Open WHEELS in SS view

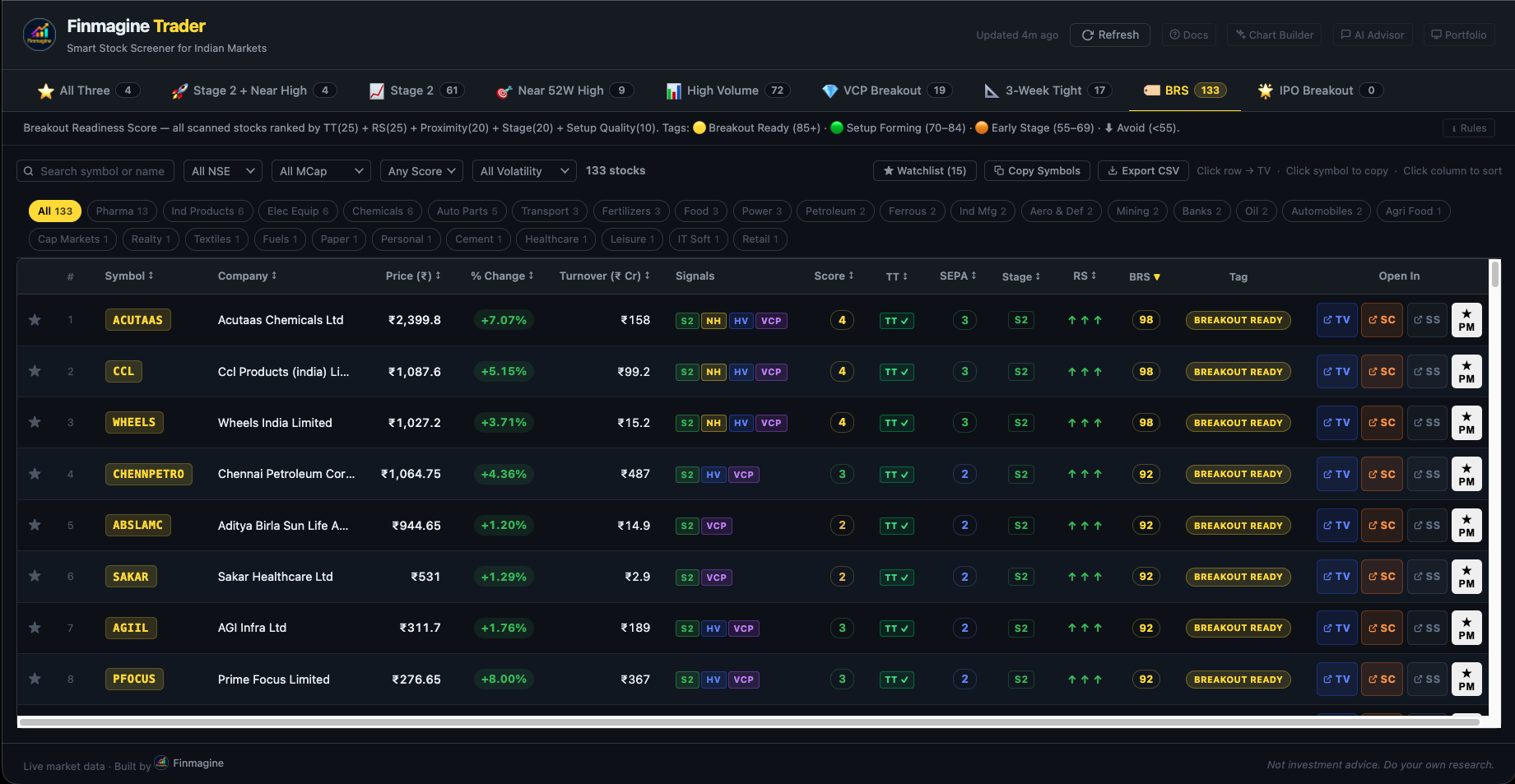[1426, 422]
